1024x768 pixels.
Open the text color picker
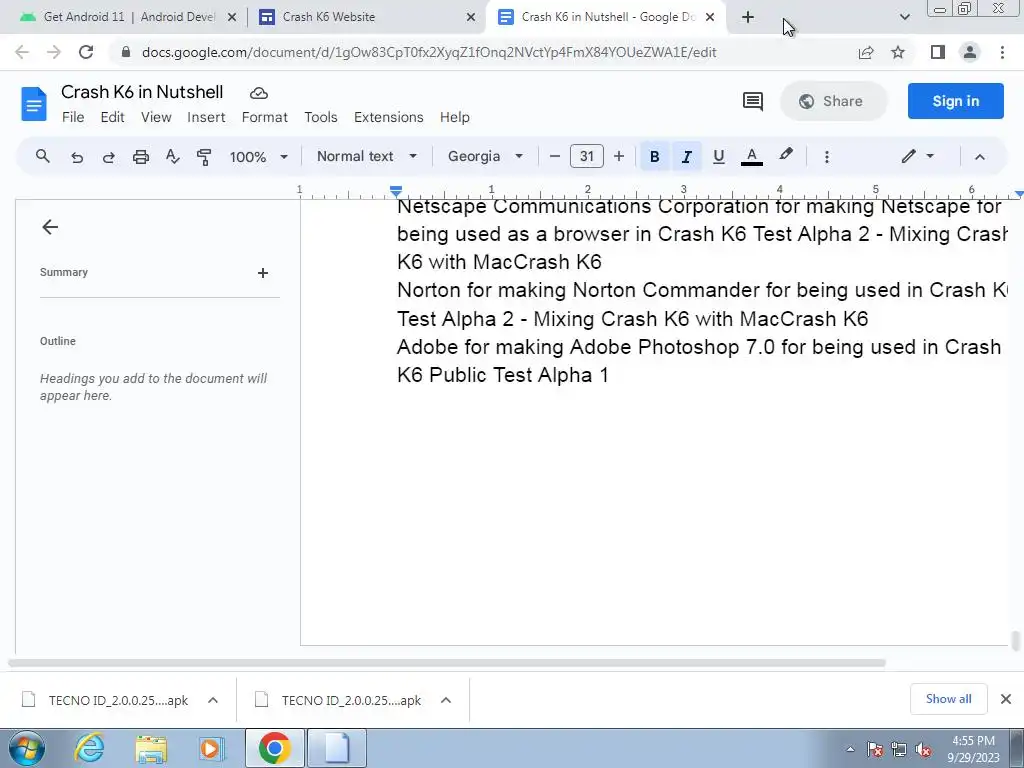[752, 156]
